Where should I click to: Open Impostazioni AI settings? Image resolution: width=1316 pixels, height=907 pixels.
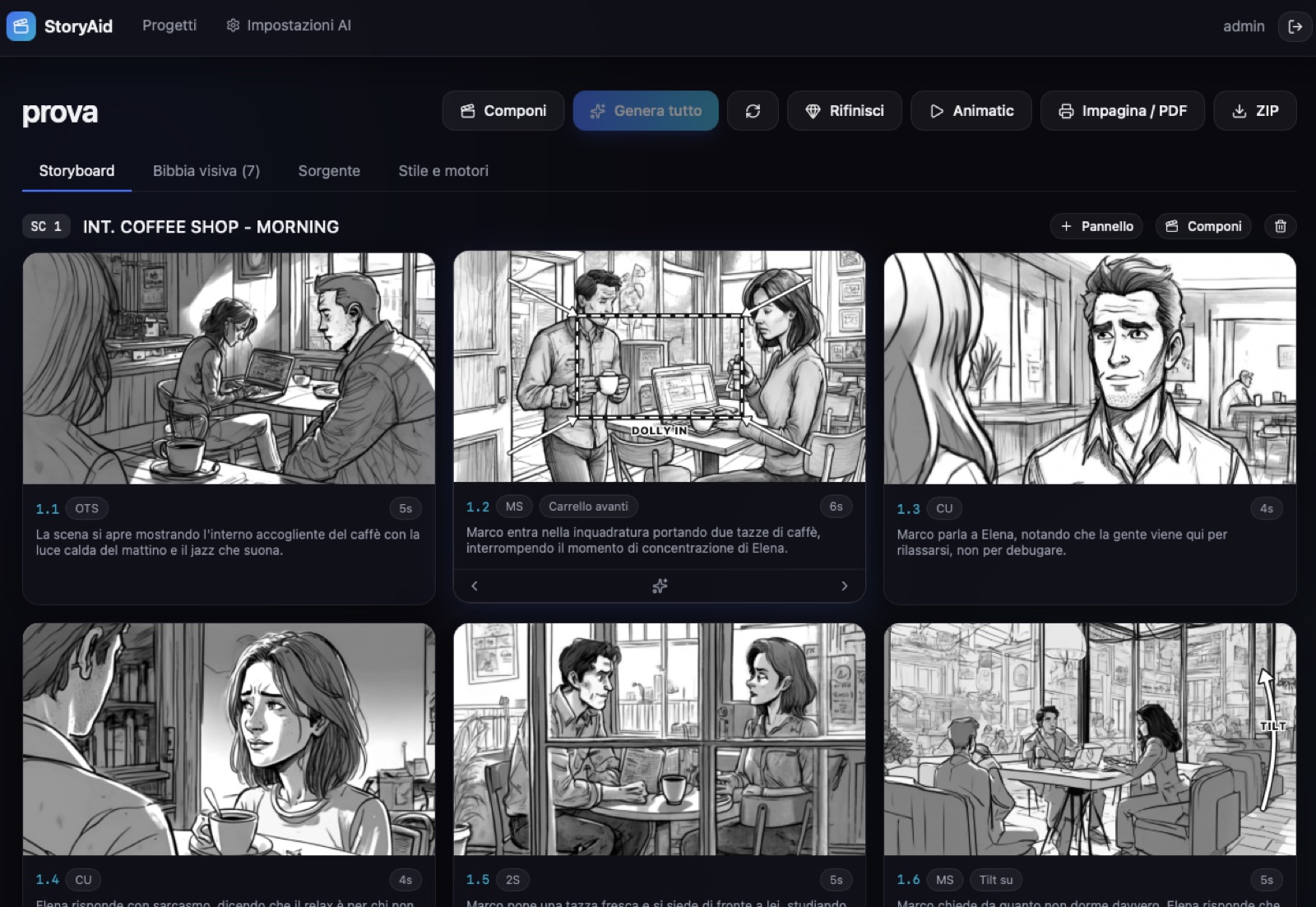289,25
